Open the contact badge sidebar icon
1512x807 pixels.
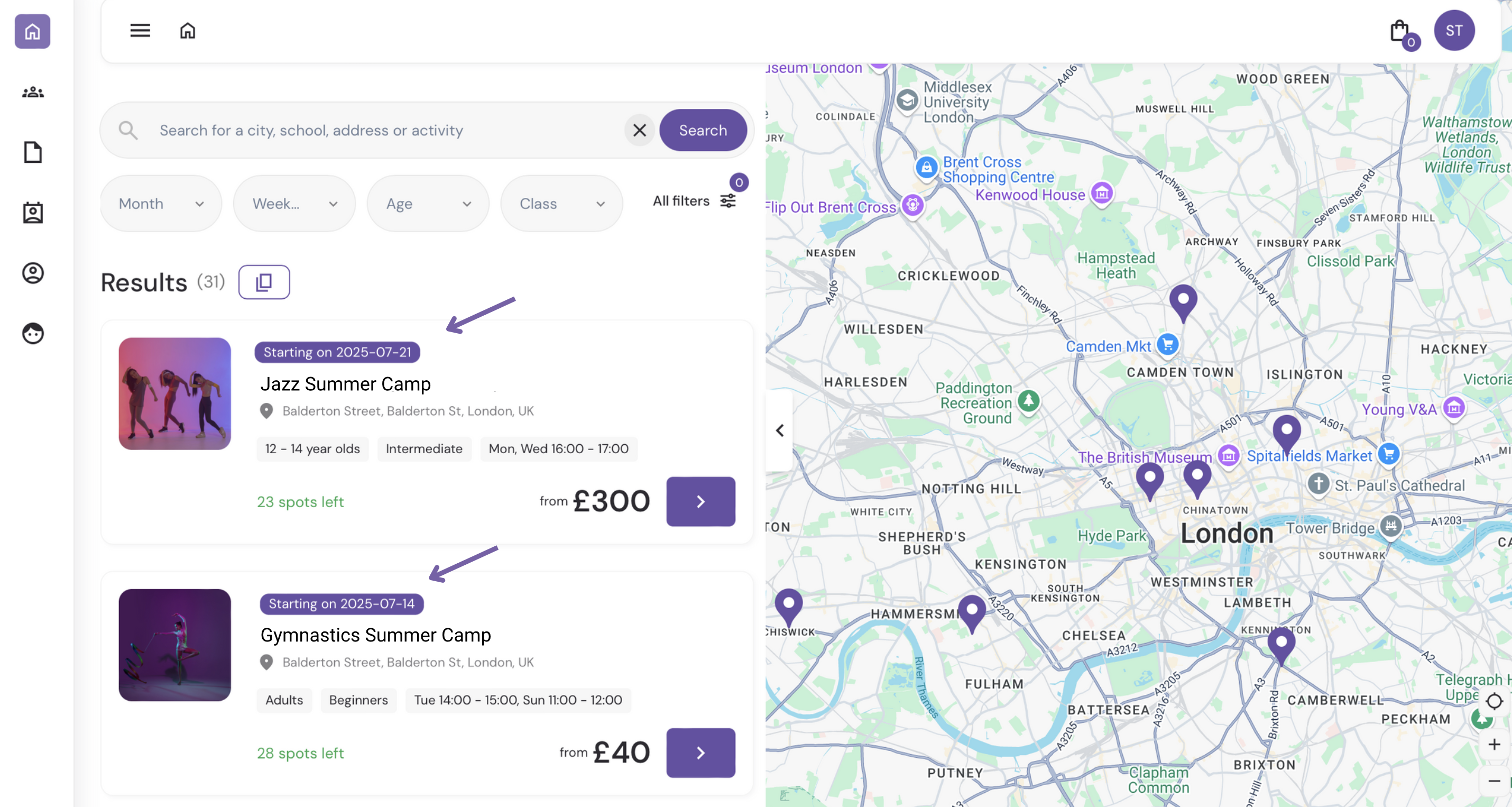(x=33, y=213)
